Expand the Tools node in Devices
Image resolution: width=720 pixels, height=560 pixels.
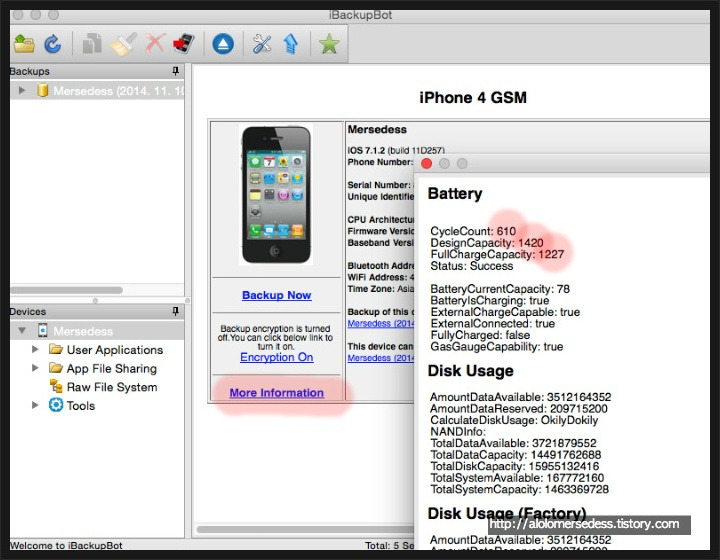tap(35, 405)
